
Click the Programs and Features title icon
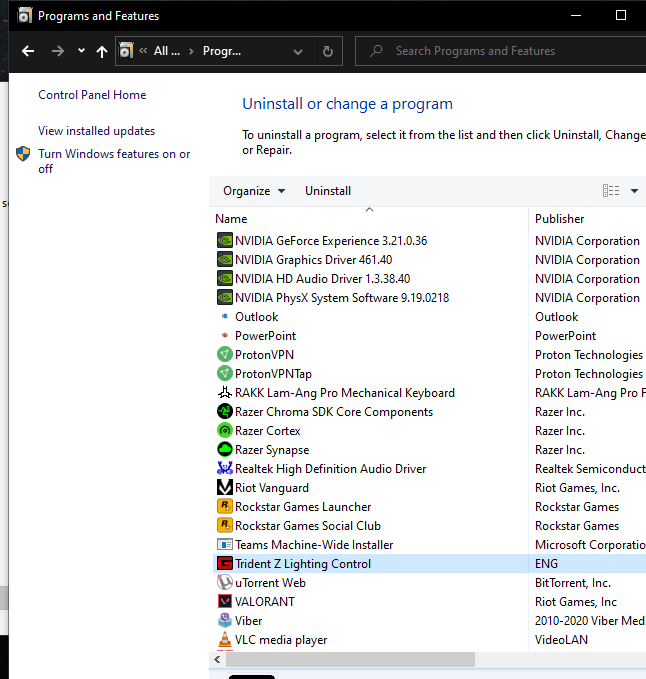click(x=25, y=16)
